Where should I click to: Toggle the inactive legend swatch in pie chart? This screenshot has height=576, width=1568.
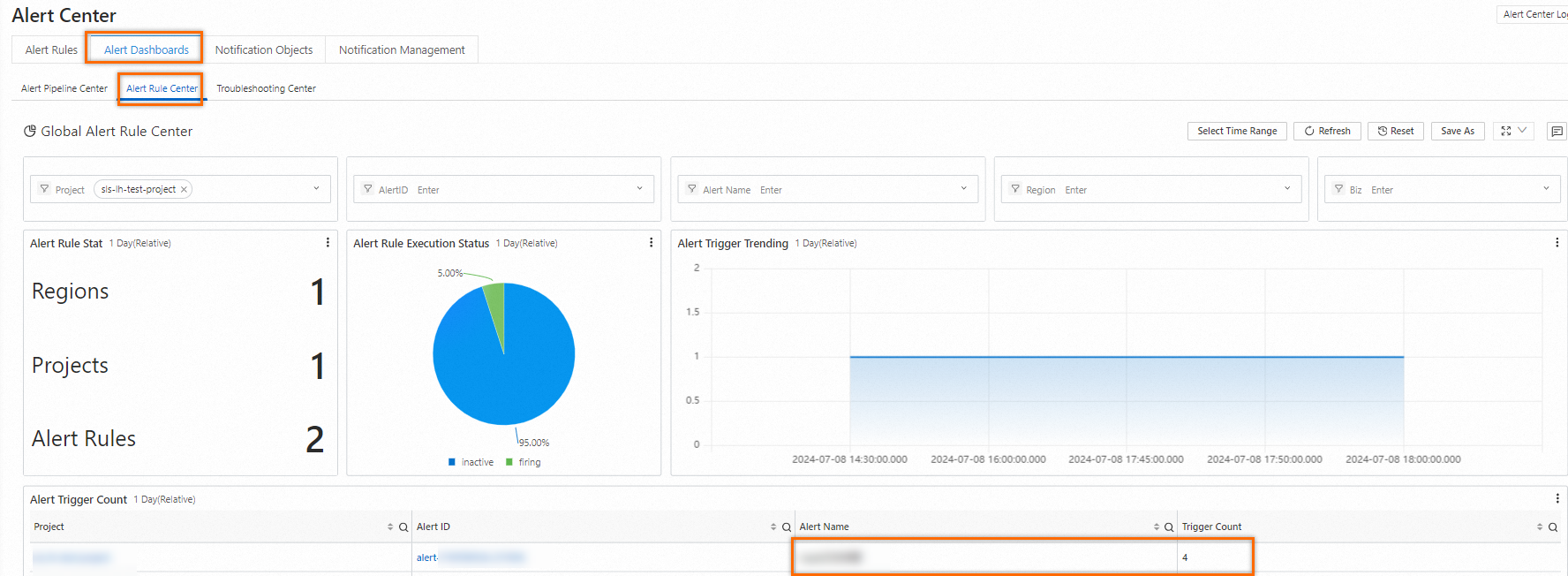click(x=452, y=462)
